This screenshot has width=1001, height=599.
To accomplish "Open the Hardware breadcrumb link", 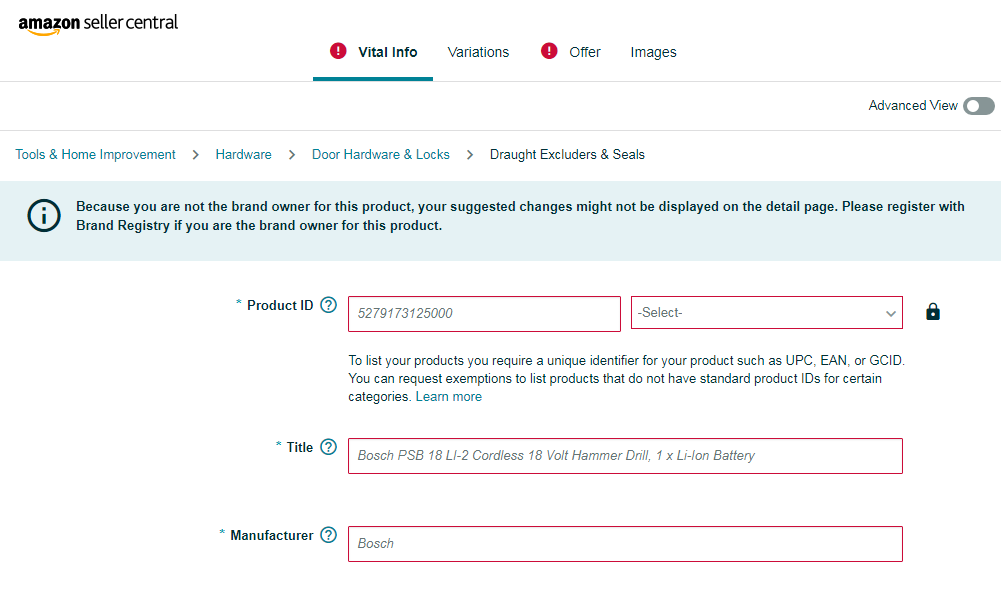I will point(243,155).
